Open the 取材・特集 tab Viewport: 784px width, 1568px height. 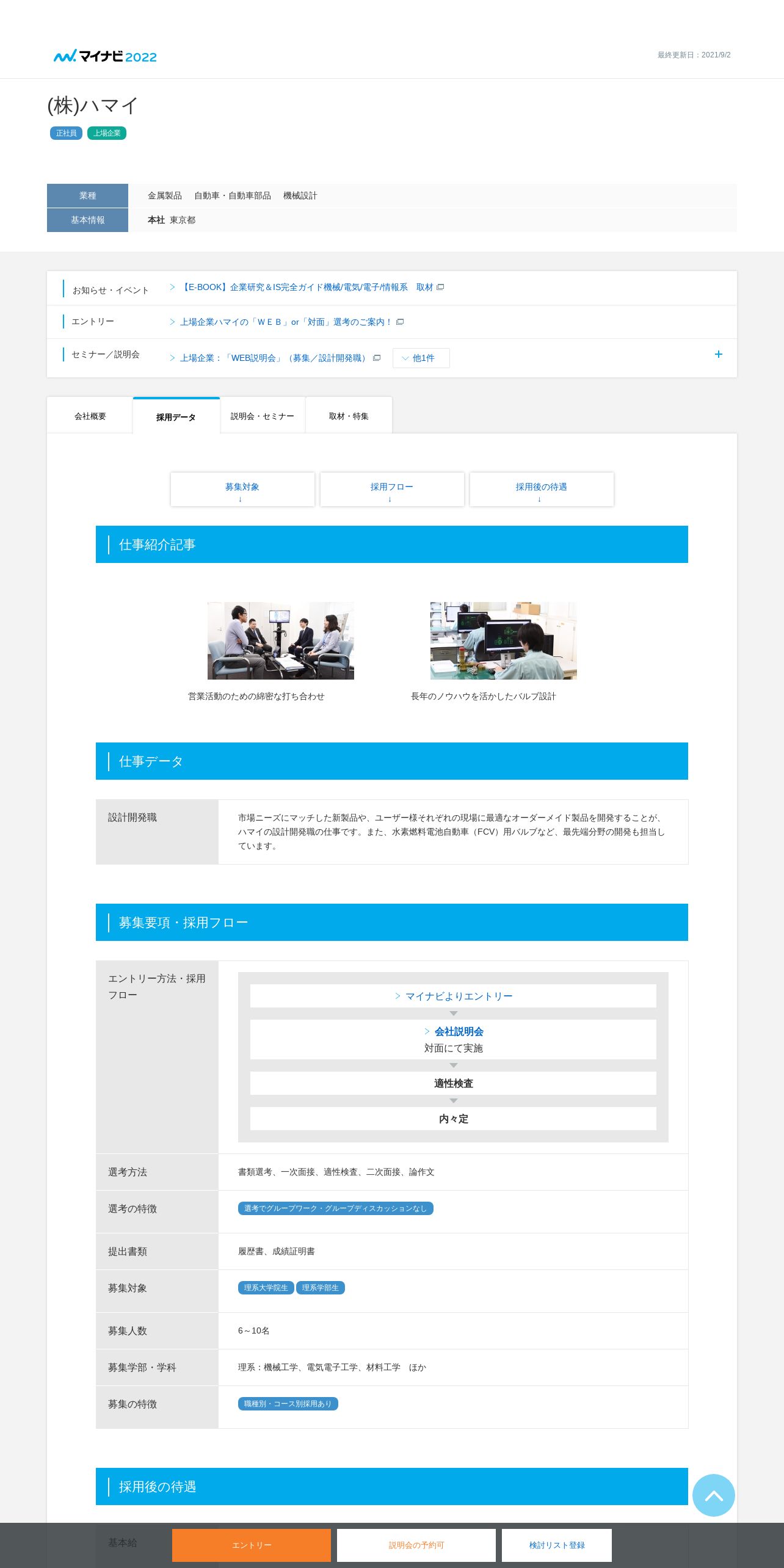click(x=349, y=416)
